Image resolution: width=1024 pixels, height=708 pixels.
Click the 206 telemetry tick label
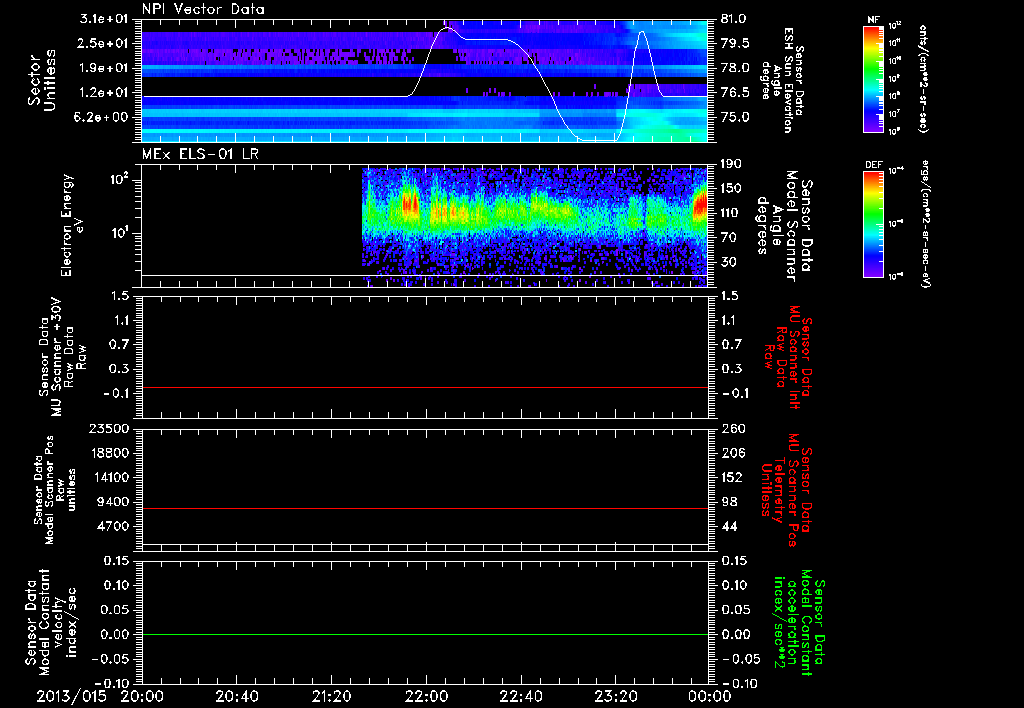731,453
